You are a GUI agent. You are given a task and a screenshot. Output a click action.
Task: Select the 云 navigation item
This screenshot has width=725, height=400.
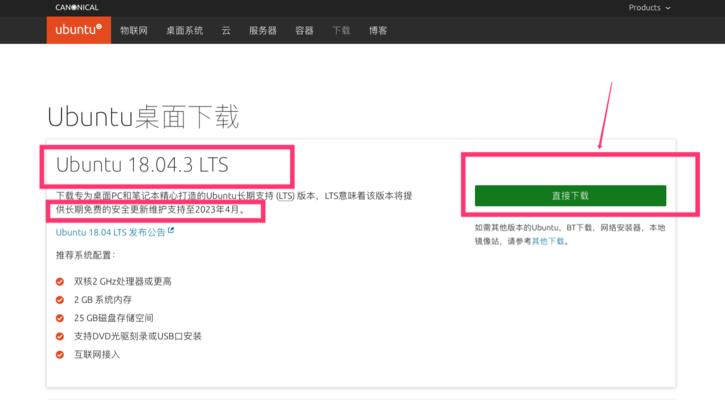[226, 31]
